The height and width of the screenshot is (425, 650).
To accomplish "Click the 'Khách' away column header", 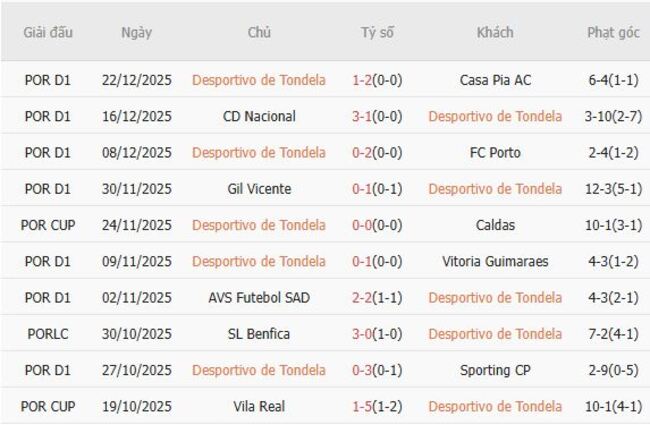I will click(x=495, y=32).
